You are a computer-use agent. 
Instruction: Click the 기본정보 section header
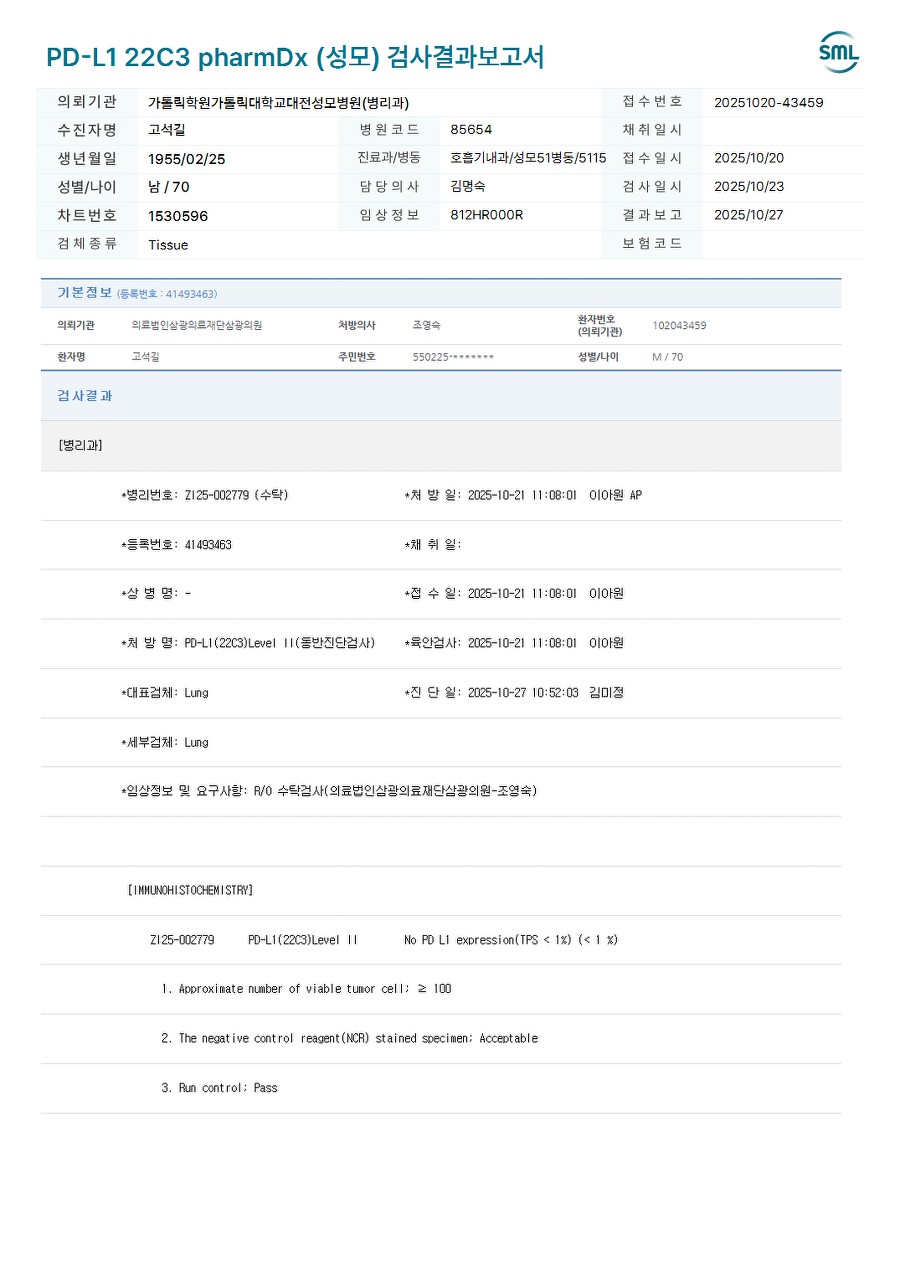tap(84, 293)
